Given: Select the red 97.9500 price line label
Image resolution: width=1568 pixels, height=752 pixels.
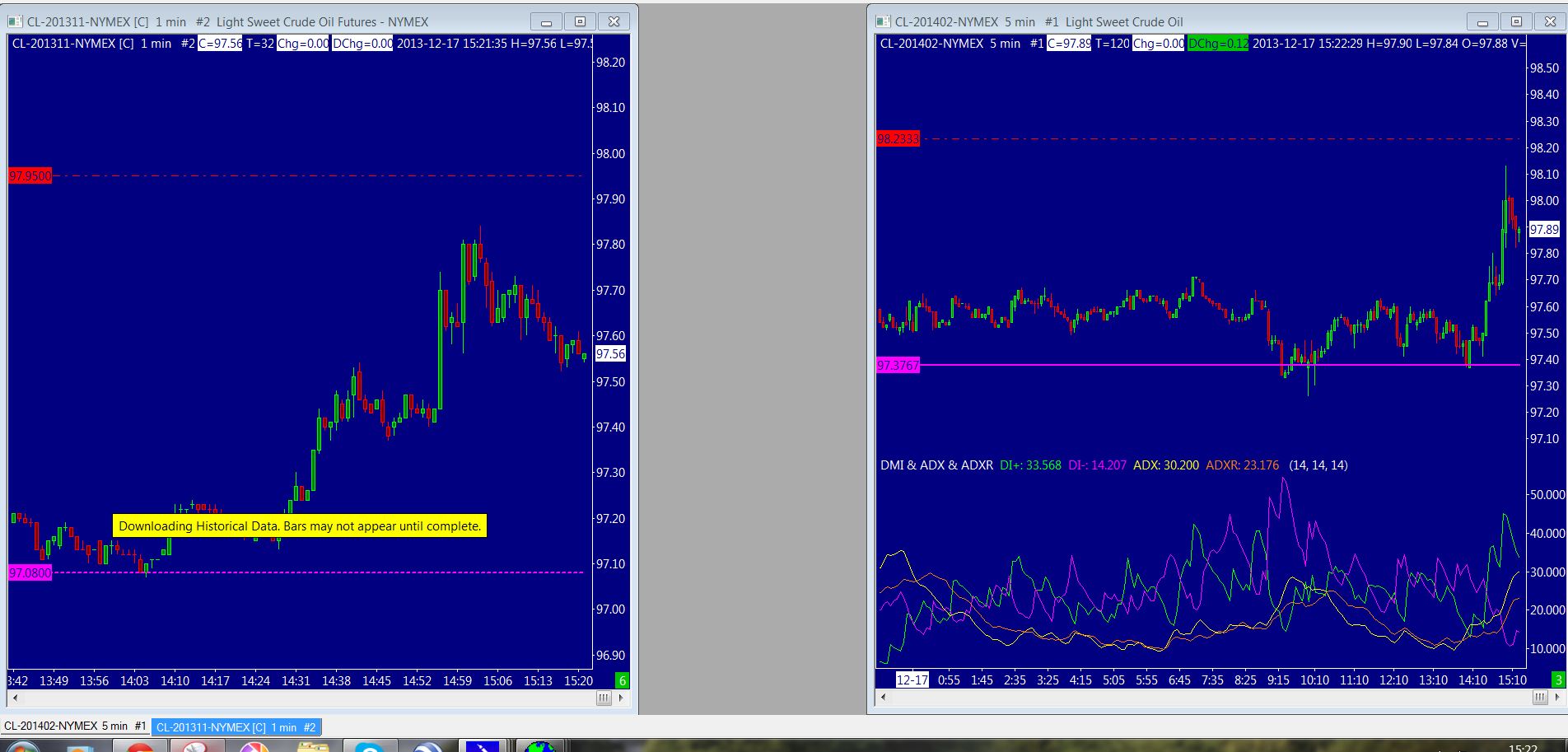Looking at the screenshot, I should 30,175.
